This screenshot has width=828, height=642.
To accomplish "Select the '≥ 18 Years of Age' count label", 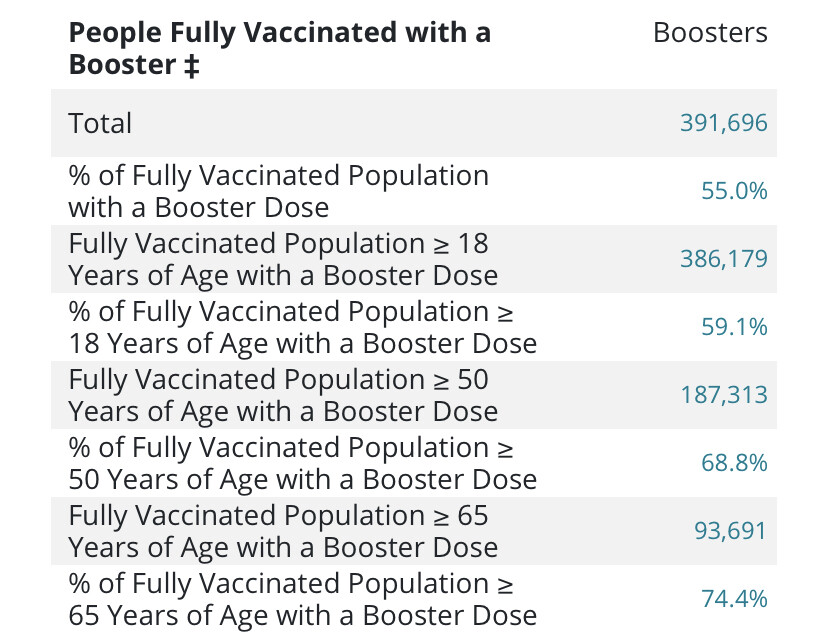I will (282, 259).
